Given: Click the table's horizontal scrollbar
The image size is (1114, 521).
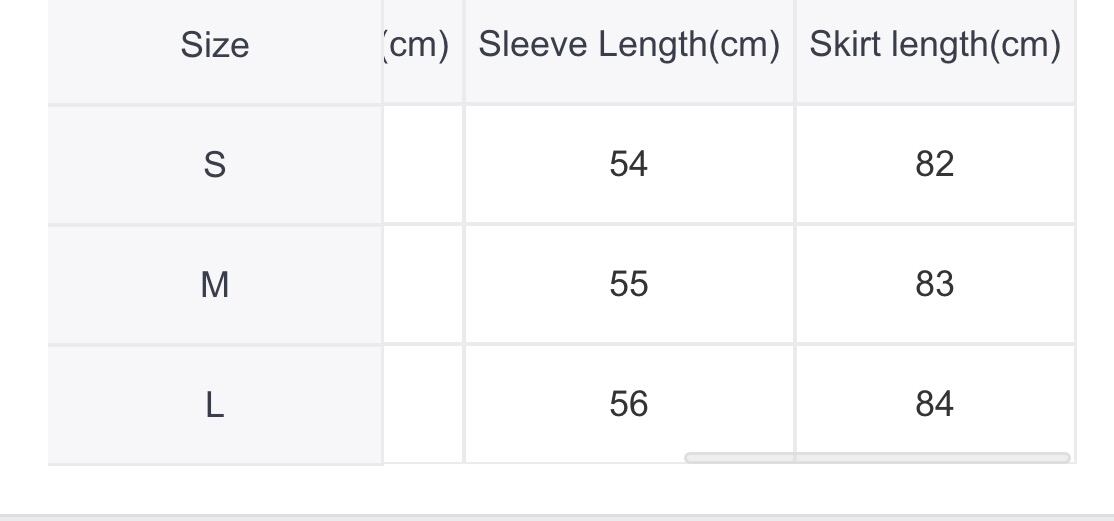Looking at the screenshot, I should click(x=877, y=458).
